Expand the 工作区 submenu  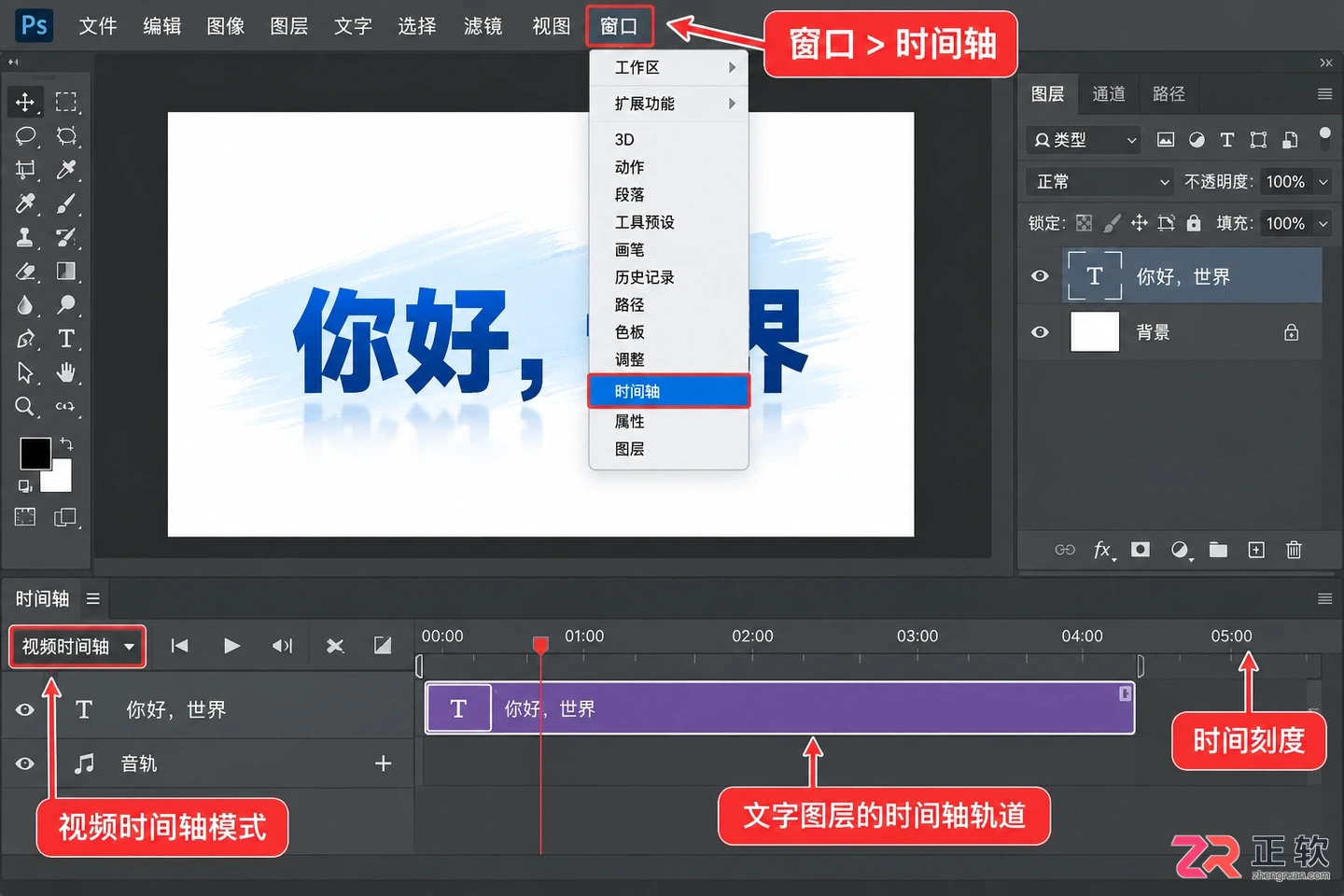pyautogui.click(x=669, y=67)
